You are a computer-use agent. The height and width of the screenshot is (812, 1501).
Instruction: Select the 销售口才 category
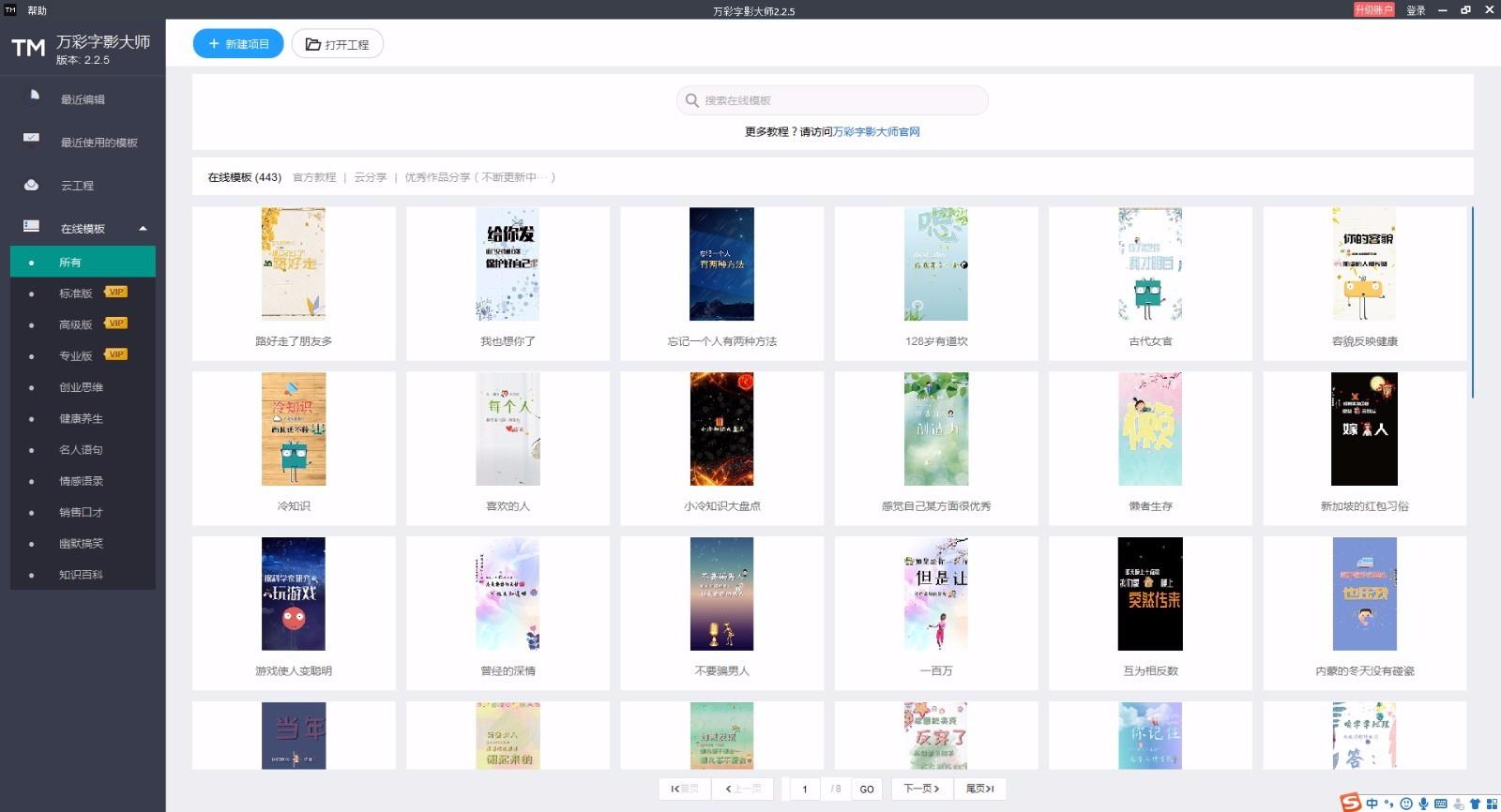[x=83, y=512]
